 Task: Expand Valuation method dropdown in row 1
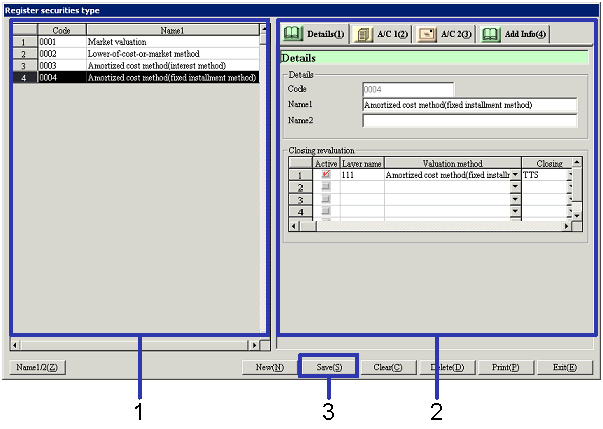[x=516, y=175]
